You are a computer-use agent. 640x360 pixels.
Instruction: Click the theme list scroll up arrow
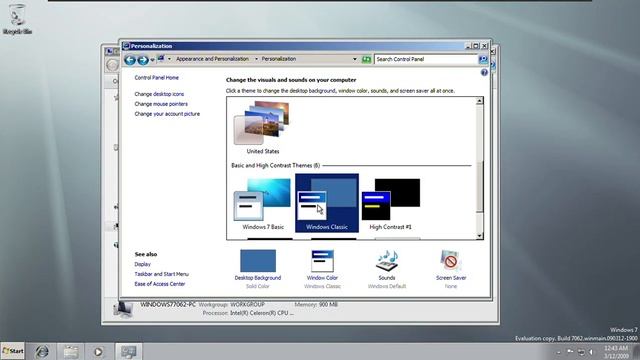pos(480,101)
